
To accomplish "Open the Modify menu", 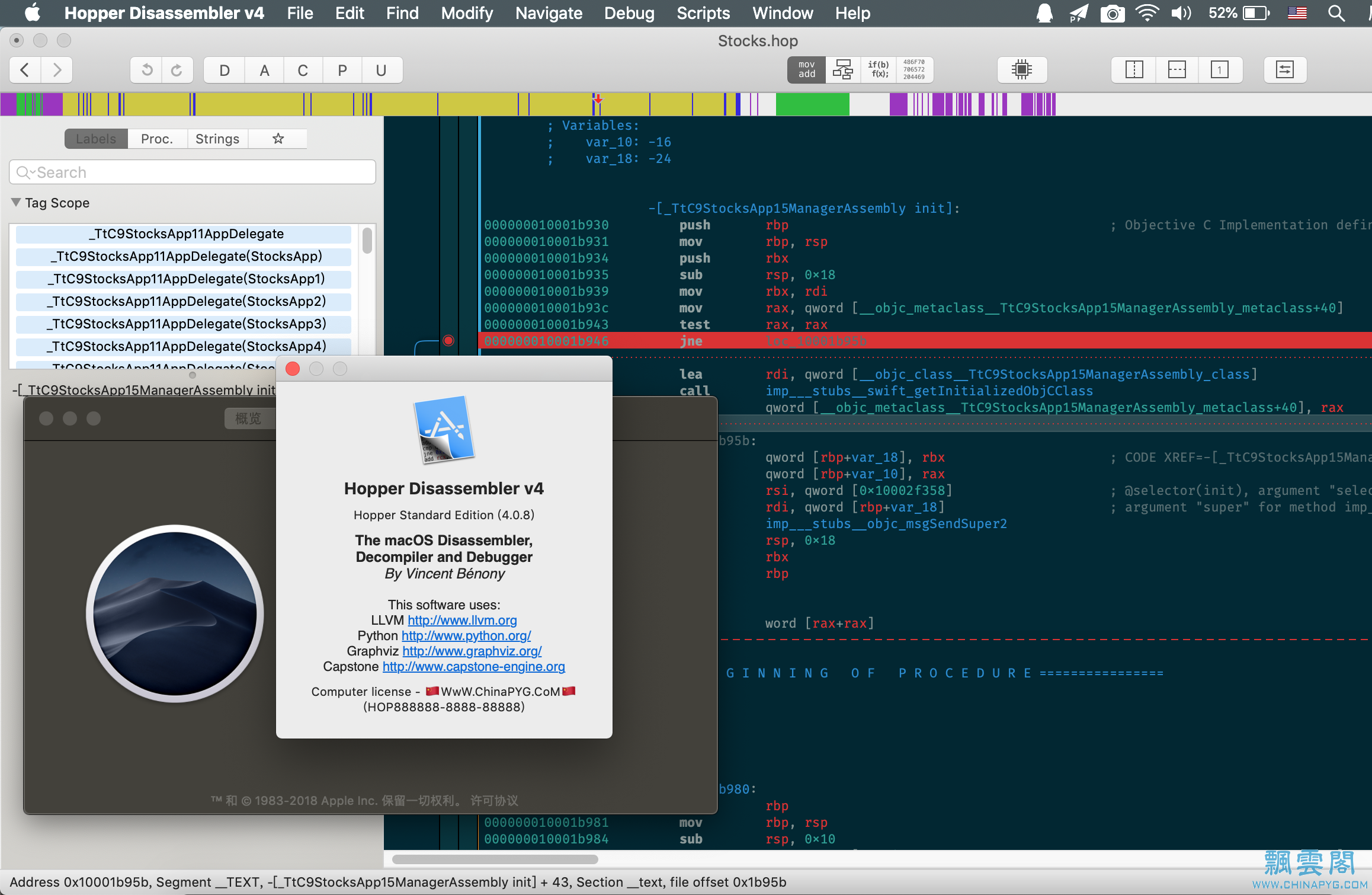I will pyautogui.click(x=467, y=13).
